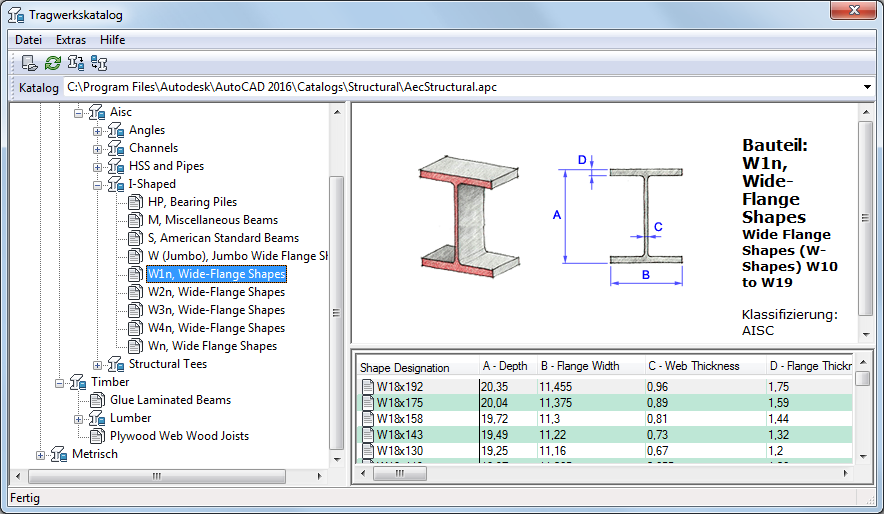Open the Extras menu
The height and width of the screenshot is (514, 884).
(71, 40)
